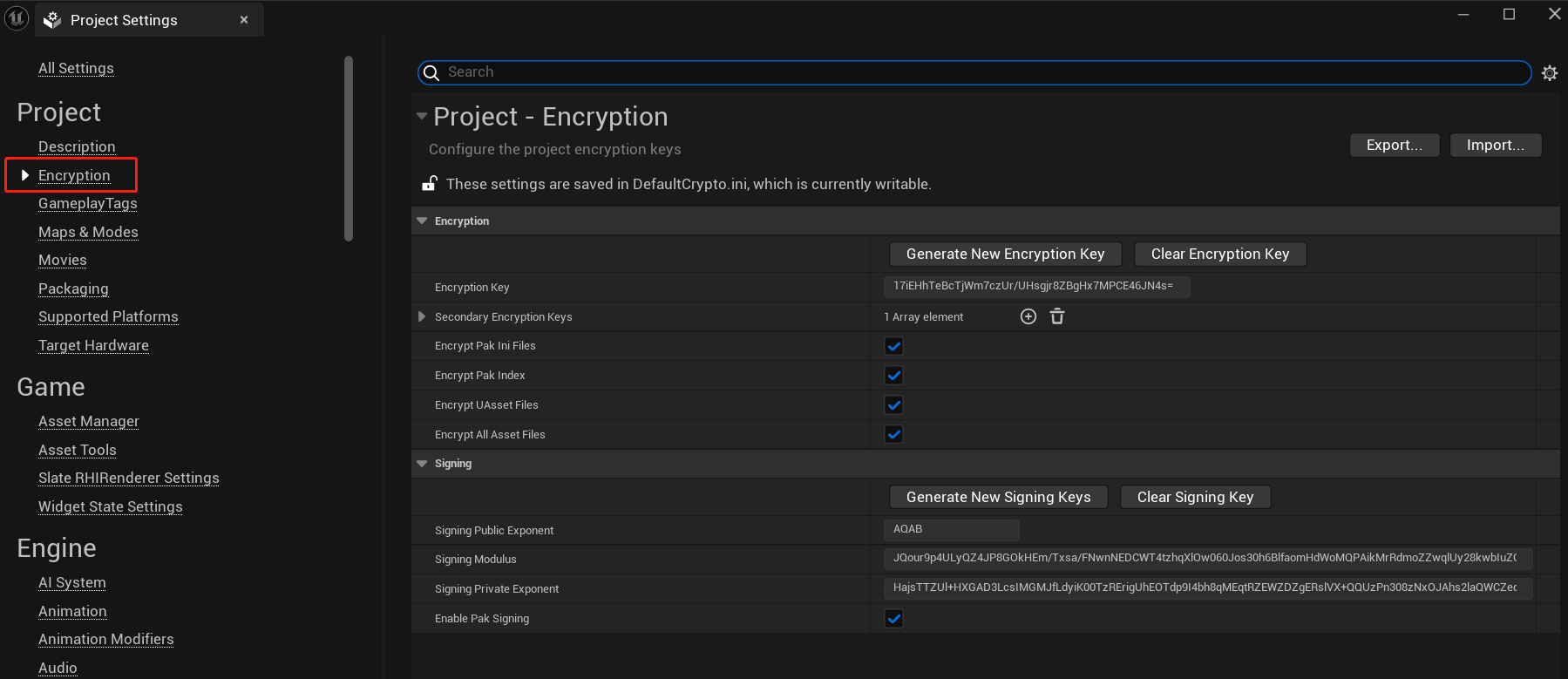Toggle Encrypt All Asset Files checkbox
Viewport: 1568px width, 679px height.
click(893, 434)
